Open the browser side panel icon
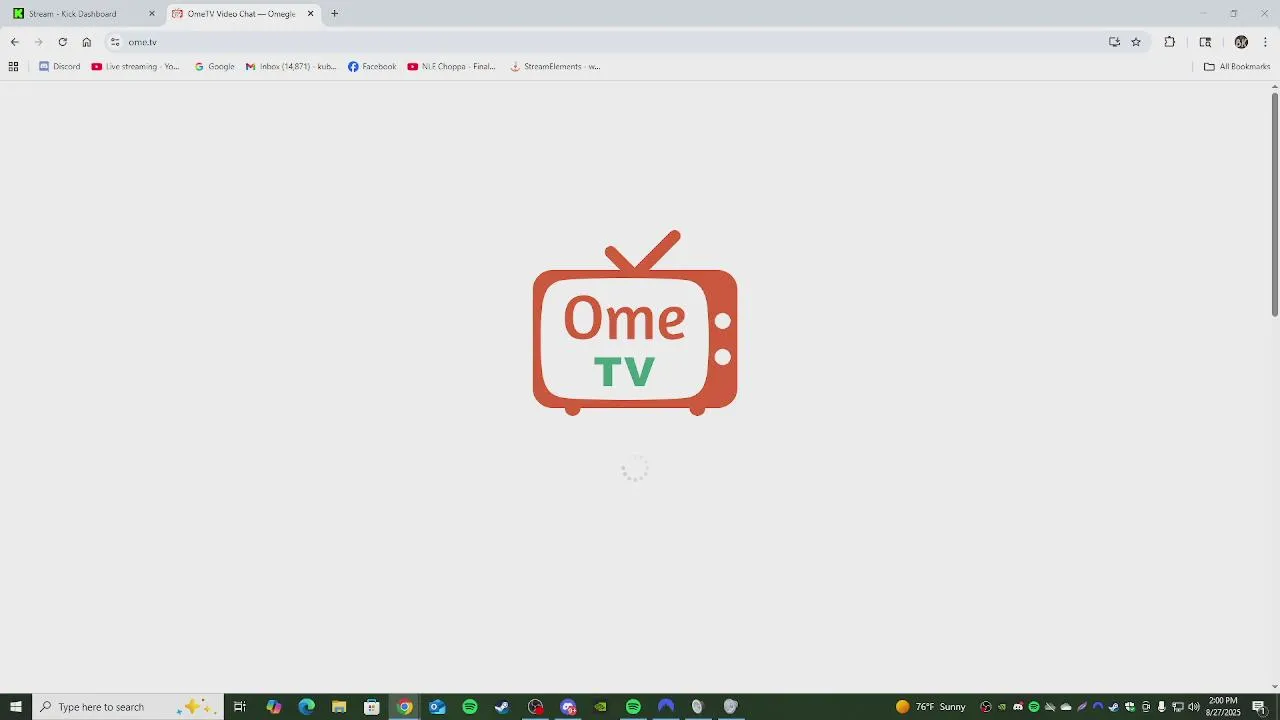 coord(1205,42)
